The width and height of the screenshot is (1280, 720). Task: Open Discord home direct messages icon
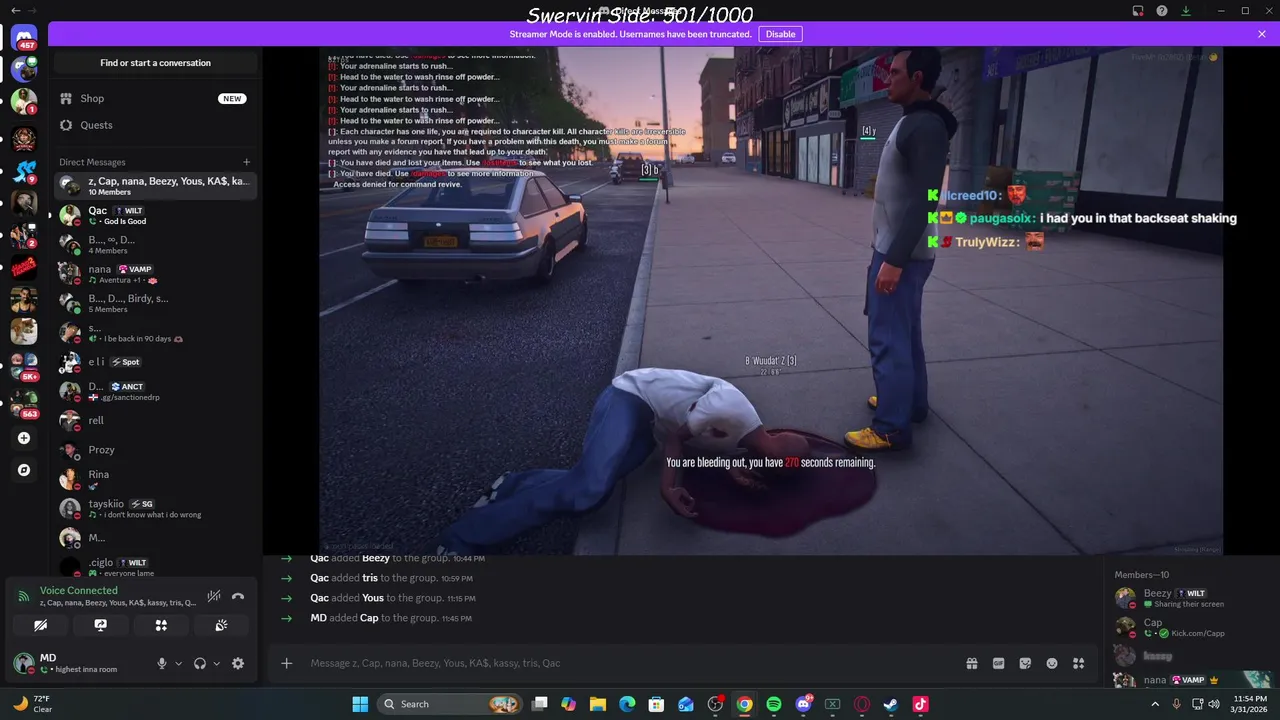pos(24,38)
